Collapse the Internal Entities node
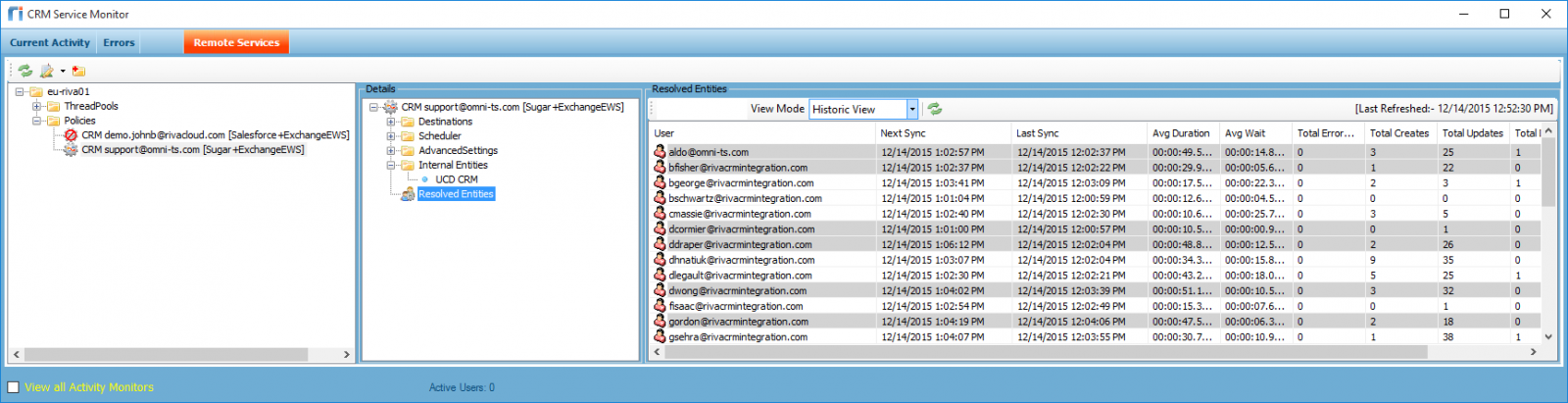 (x=391, y=165)
